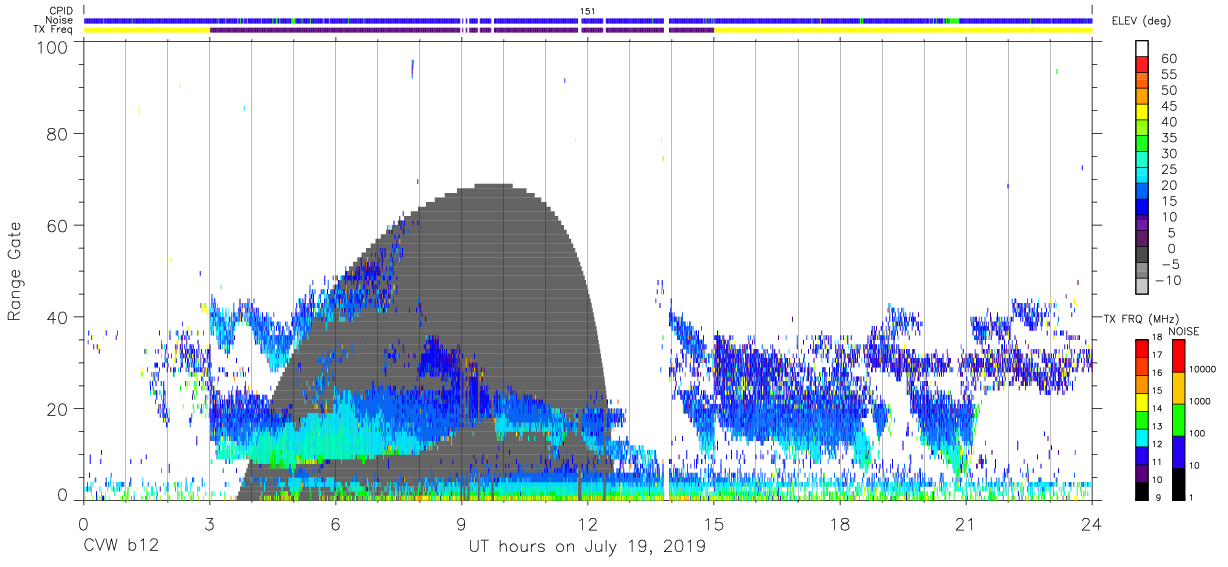The height and width of the screenshot is (567, 1228).
Task: Pick the red top NOISE legend swatch
Action: (1178, 356)
